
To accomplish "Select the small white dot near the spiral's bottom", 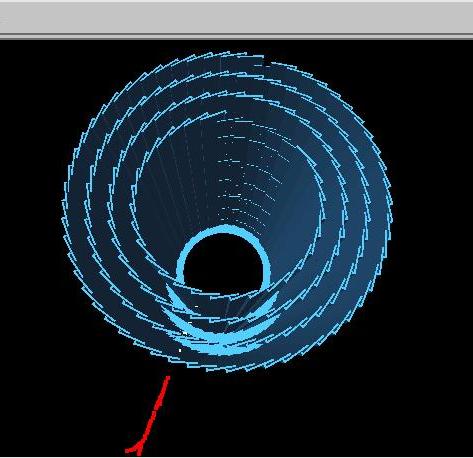I will (x=180, y=350).
